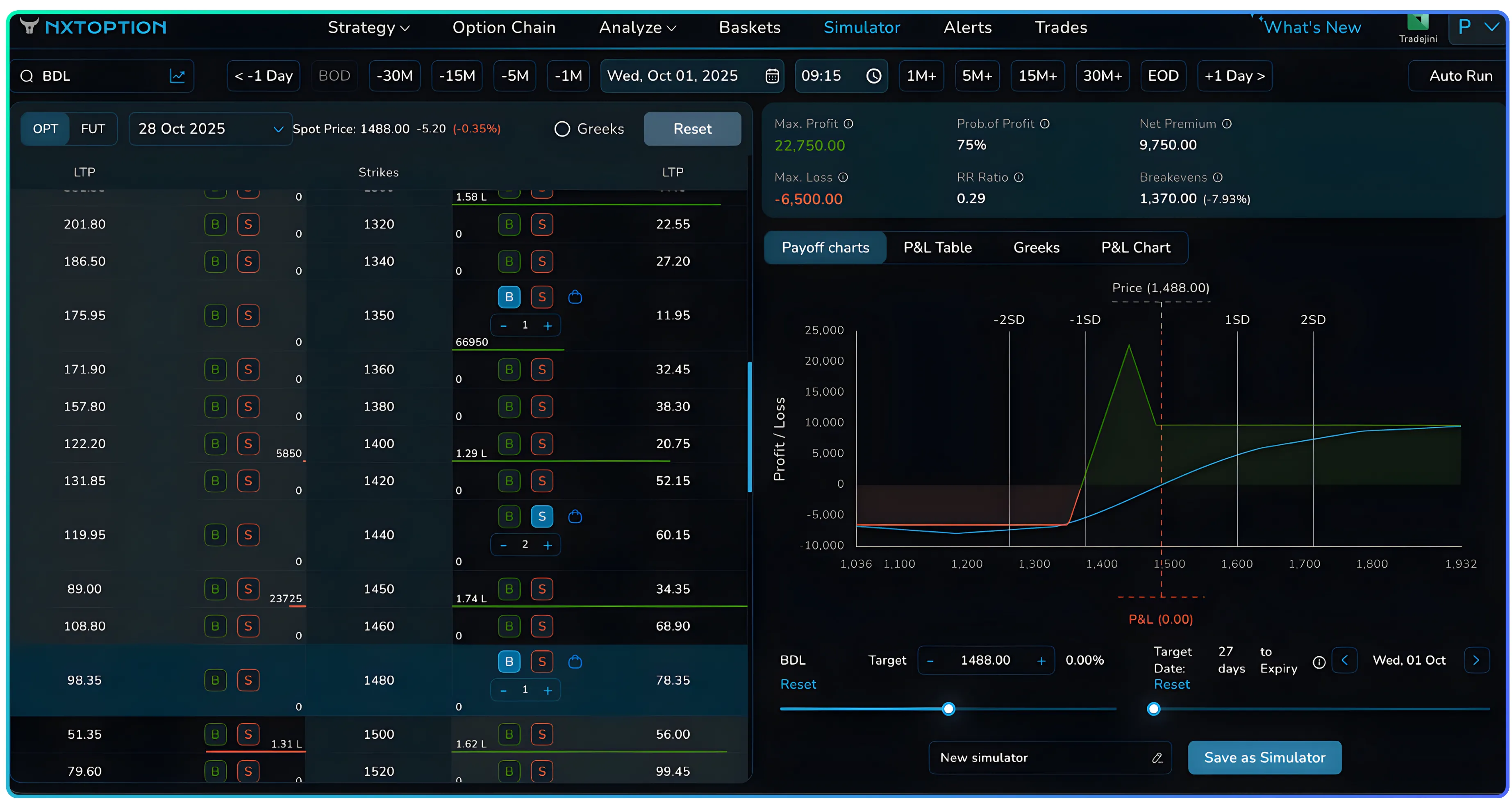Click the BDL target price slider handle

coord(948,709)
